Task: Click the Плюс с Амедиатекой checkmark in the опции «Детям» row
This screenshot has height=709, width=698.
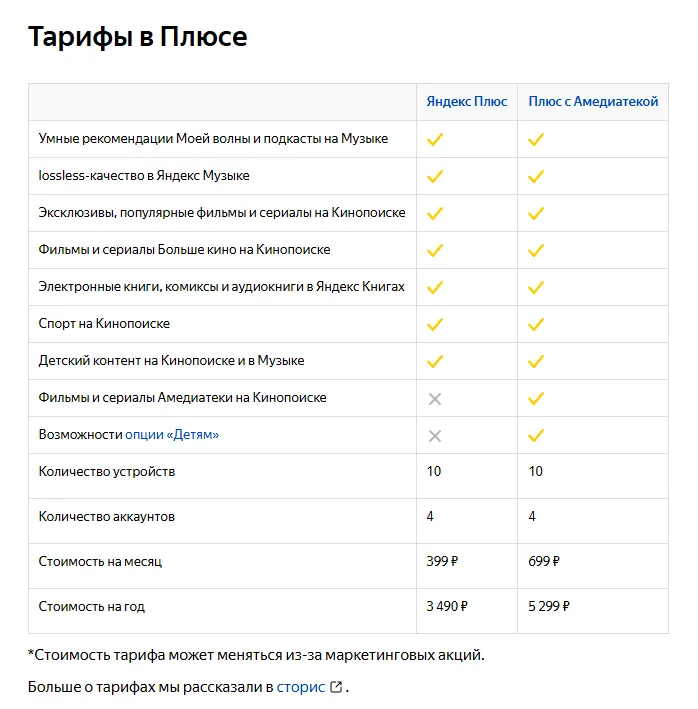Action: [x=536, y=436]
